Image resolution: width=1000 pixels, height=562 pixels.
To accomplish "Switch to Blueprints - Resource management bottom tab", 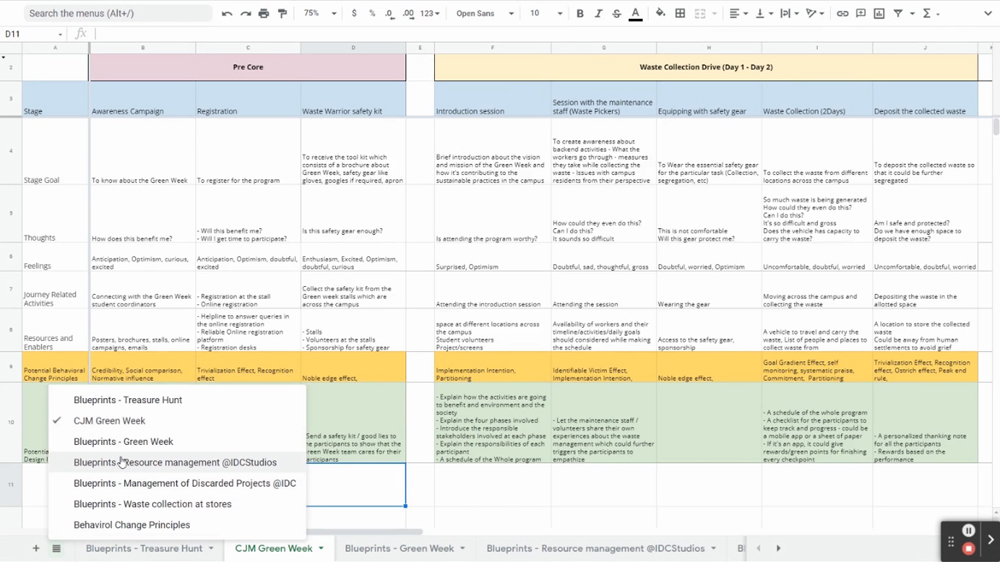I will pos(596,548).
